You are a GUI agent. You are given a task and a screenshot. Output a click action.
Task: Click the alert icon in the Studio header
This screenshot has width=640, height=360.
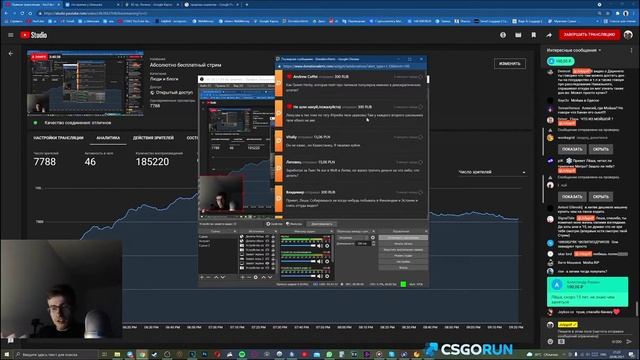click(503, 35)
